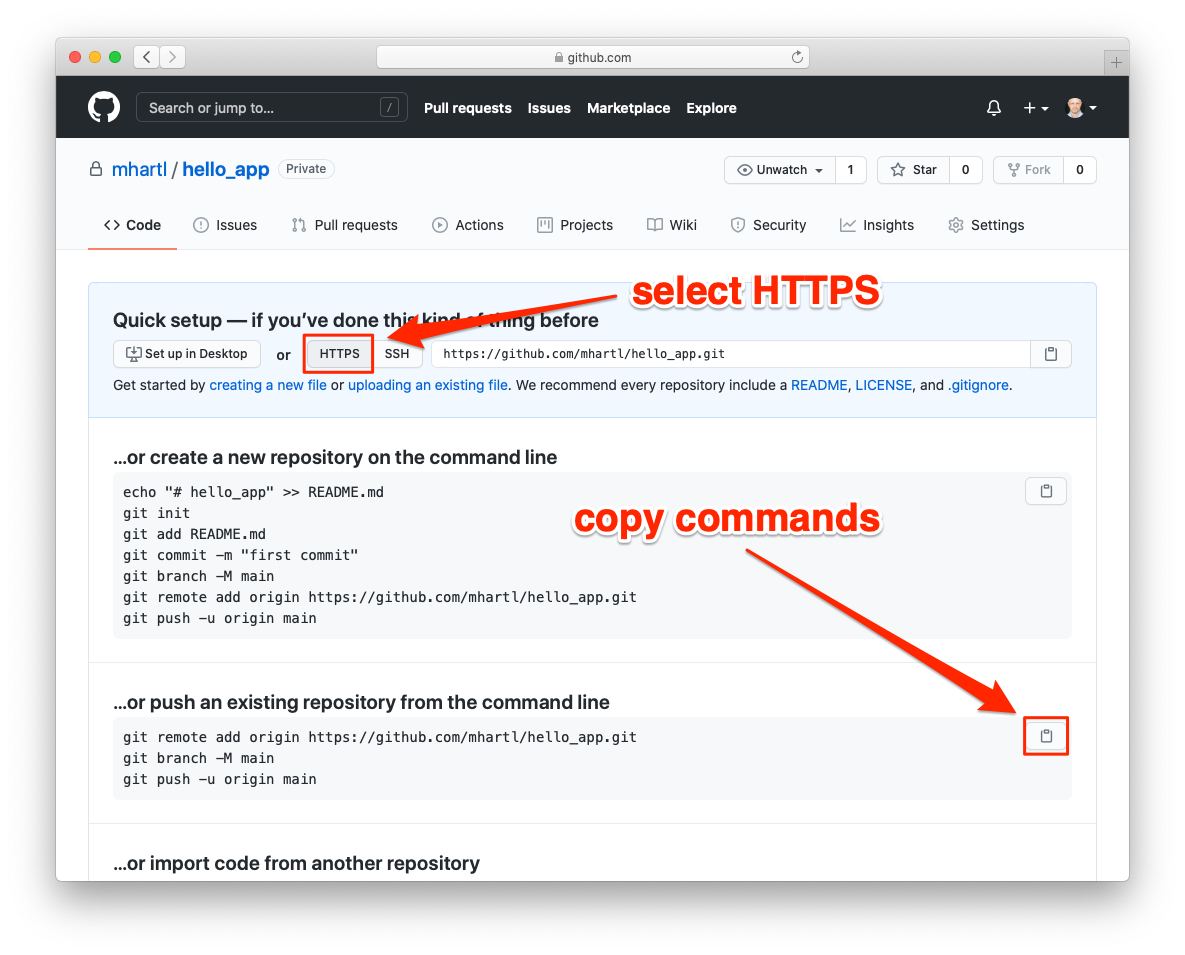Copy the repository URL to clipboard

1050,354
